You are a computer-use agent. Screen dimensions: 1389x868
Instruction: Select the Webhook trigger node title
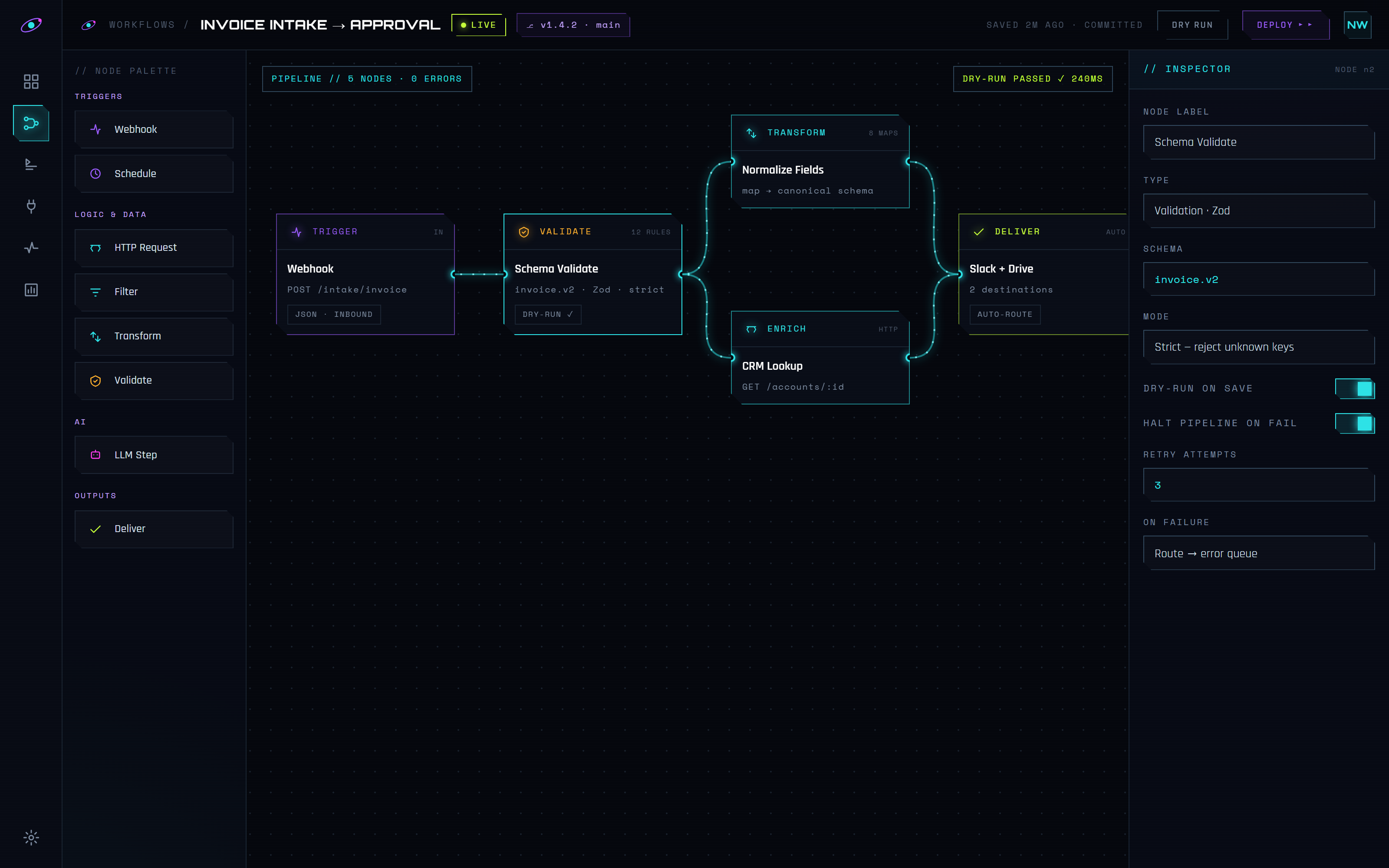coord(310,269)
